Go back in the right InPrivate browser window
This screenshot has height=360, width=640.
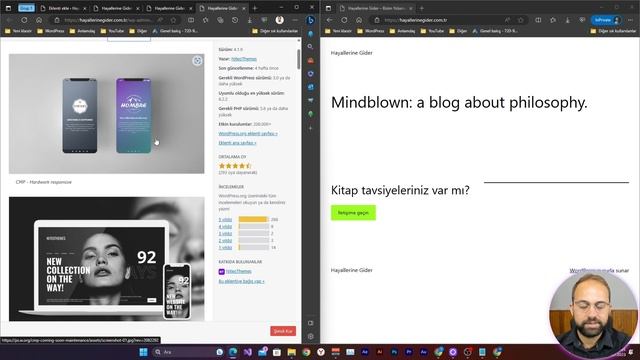tap(329, 20)
